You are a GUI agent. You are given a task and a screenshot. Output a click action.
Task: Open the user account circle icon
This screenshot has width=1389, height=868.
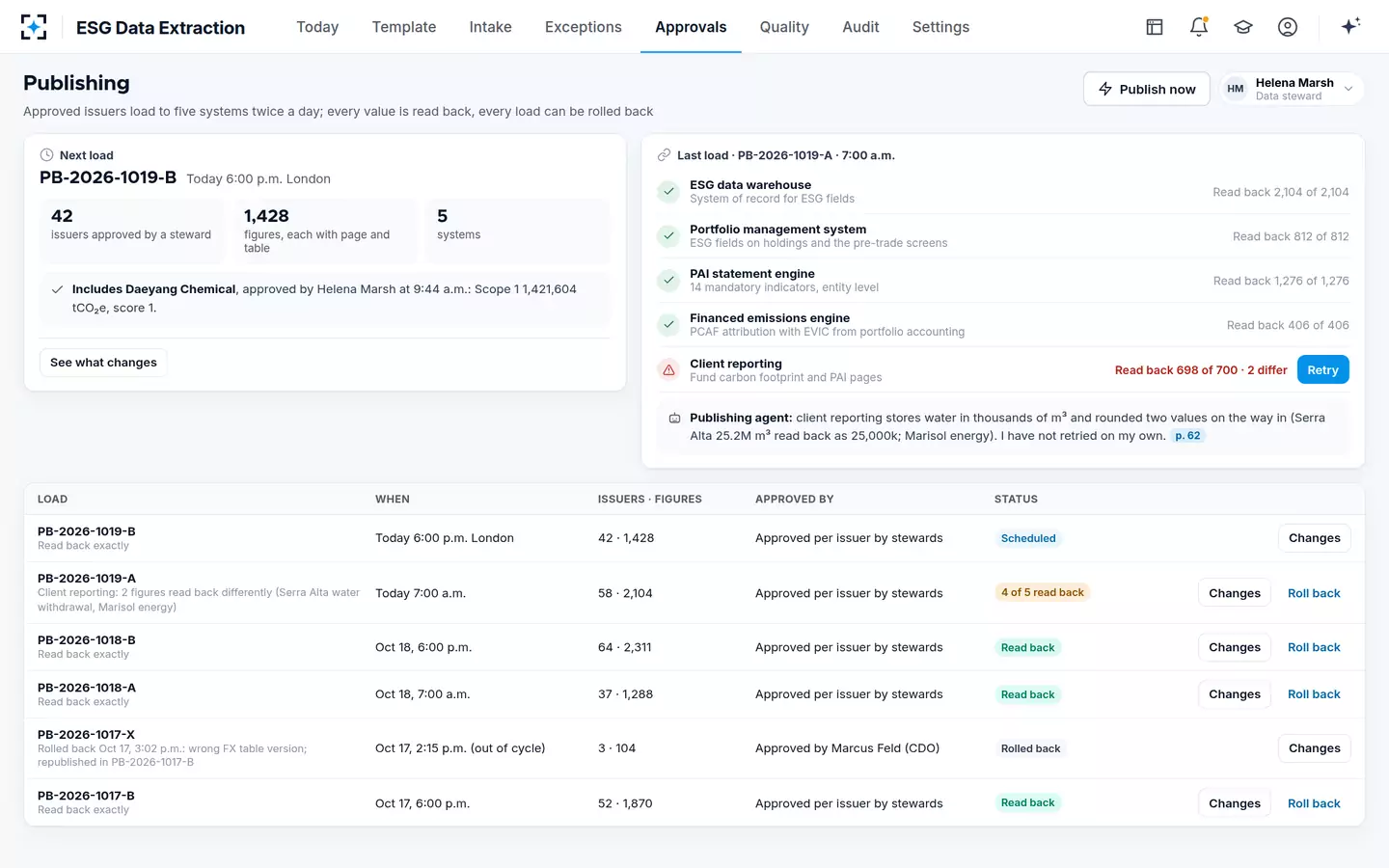pos(1288,27)
